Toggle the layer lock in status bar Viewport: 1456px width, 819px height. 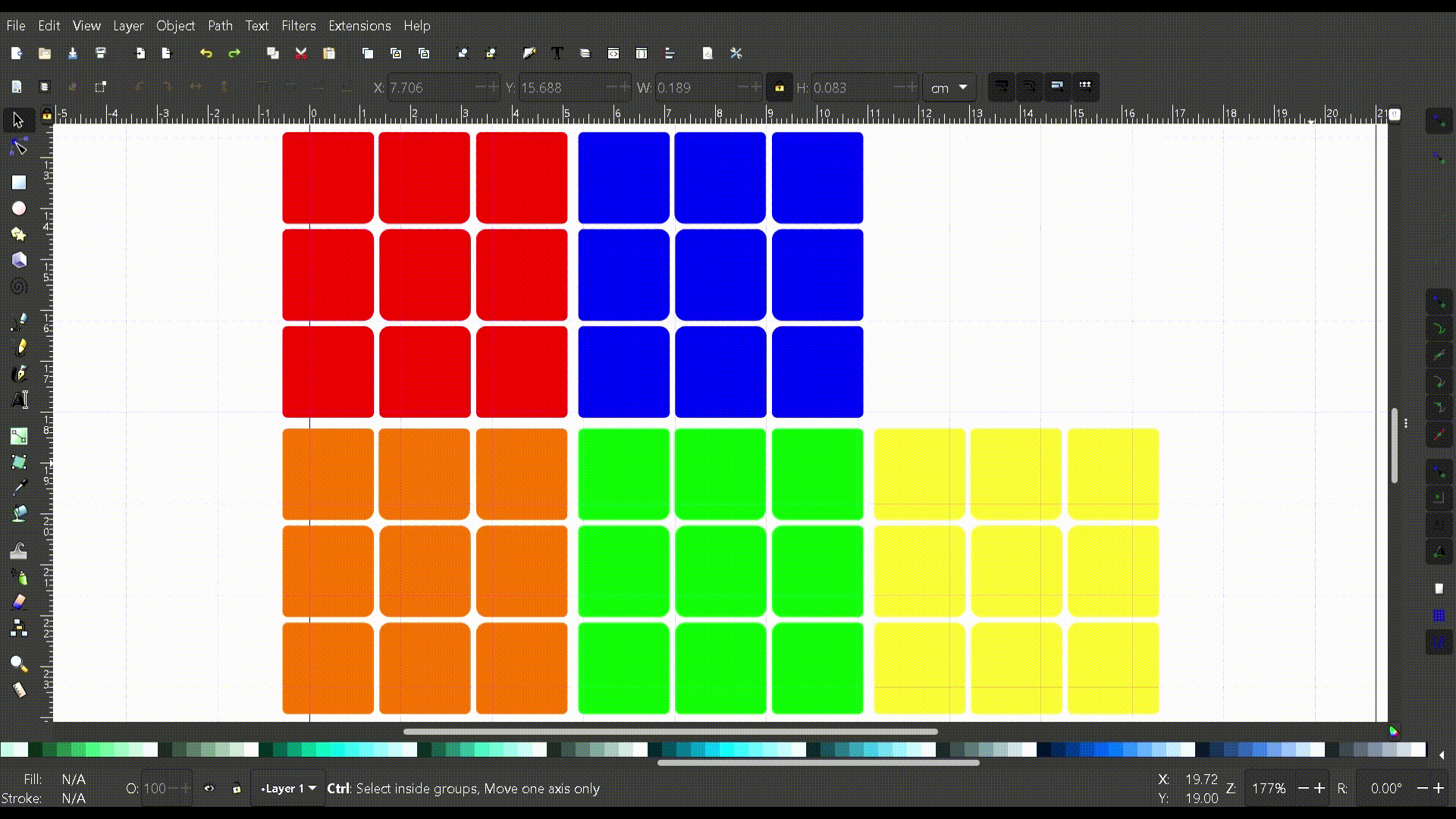tap(237, 789)
